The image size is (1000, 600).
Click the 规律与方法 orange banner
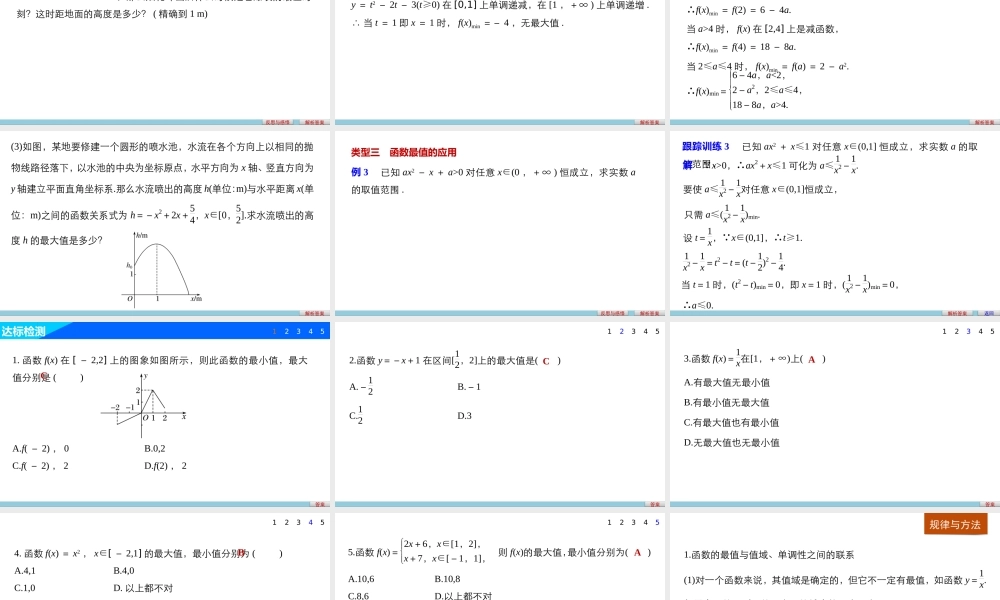coord(955,523)
